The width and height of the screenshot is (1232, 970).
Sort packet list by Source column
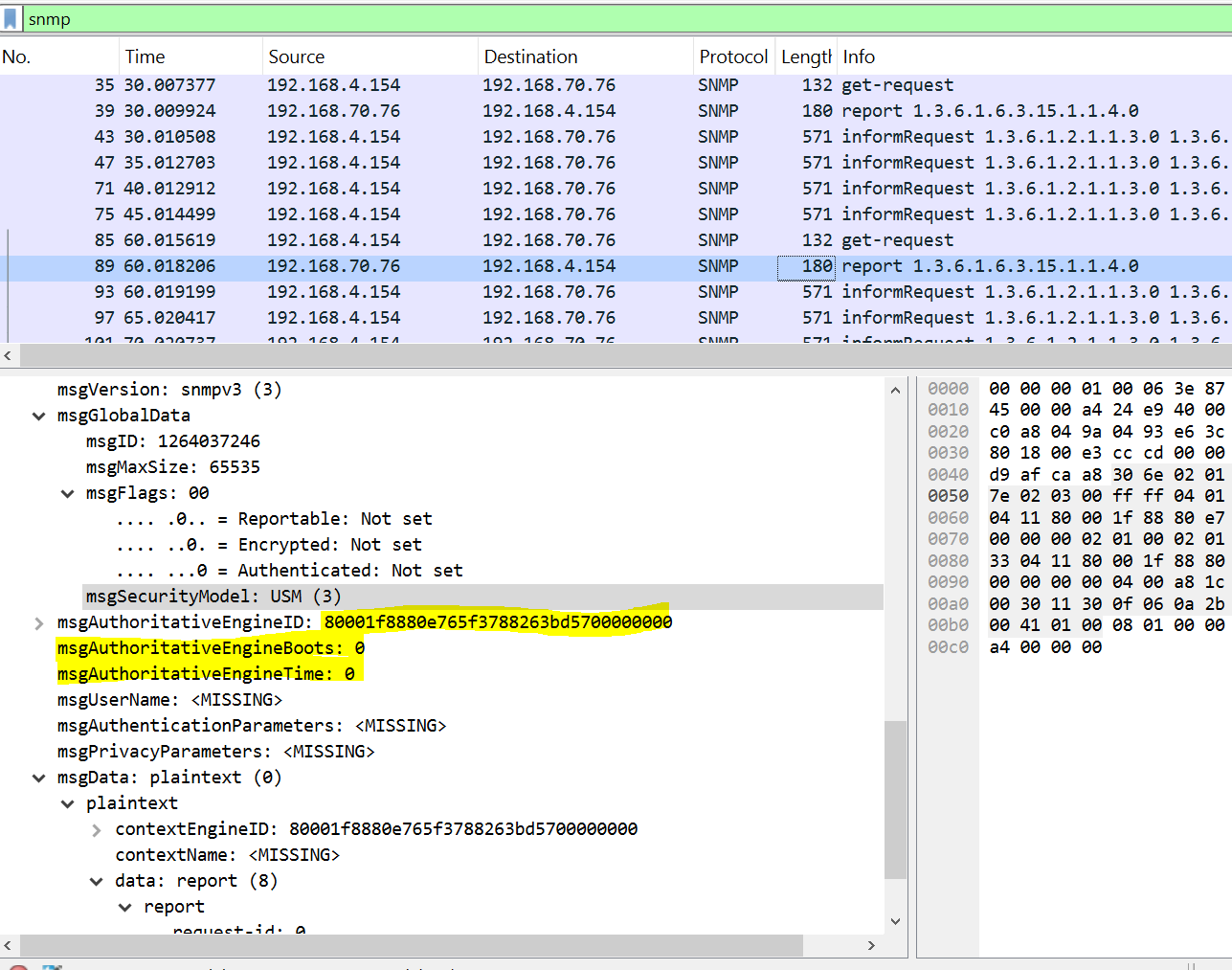[296, 56]
